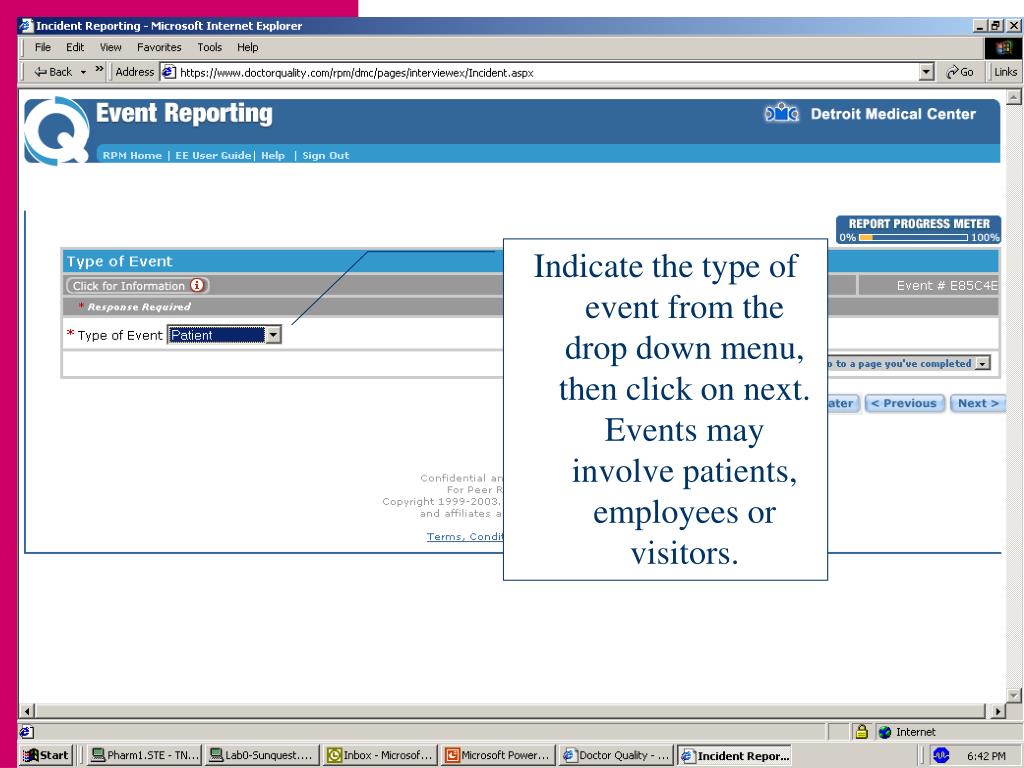Viewport: 1024px width, 768px height.
Task: Click the vertical scrollbar up arrow
Action: point(1014,97)
